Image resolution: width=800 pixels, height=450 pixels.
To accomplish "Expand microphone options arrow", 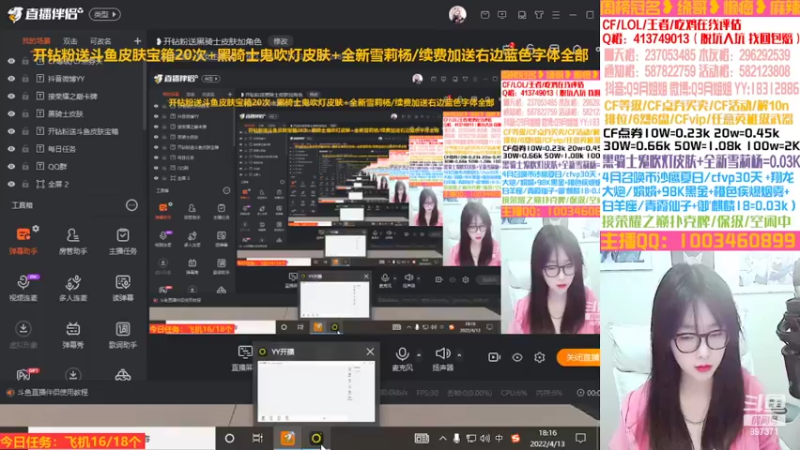I will point(419,355).
